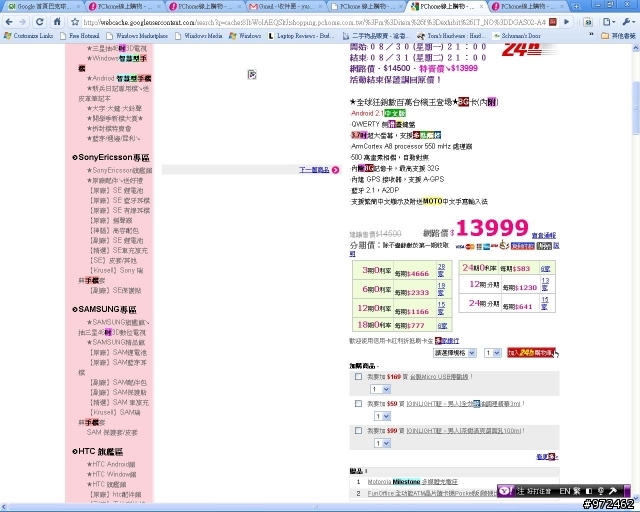Image resolution: width=640 pixels, height=512 pixels.
Task: Open the product spec selection dropdown
Action: tap(454, 353)
